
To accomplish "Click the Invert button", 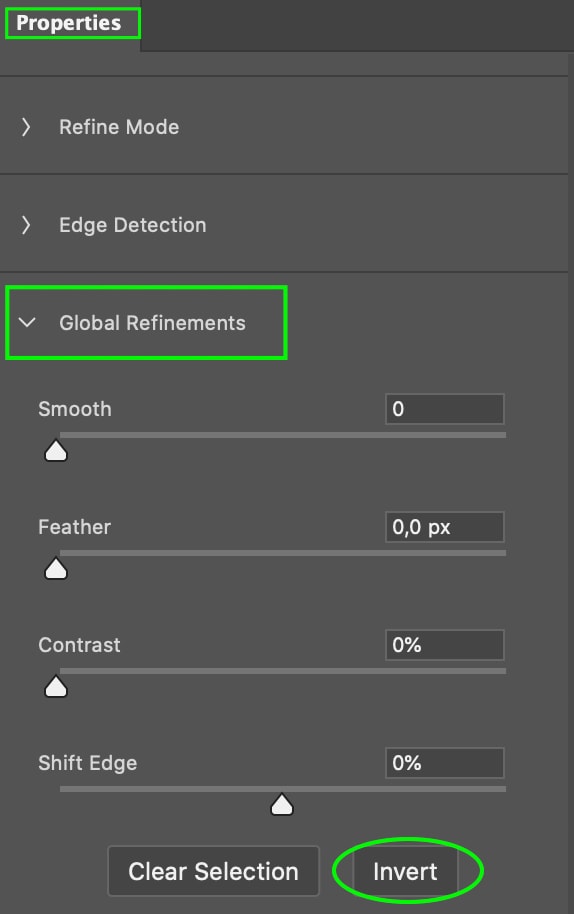I will 406,871.
